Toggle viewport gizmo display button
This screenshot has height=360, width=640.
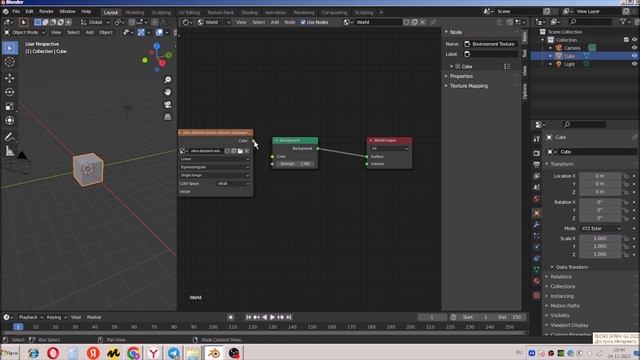coord(141,32)
